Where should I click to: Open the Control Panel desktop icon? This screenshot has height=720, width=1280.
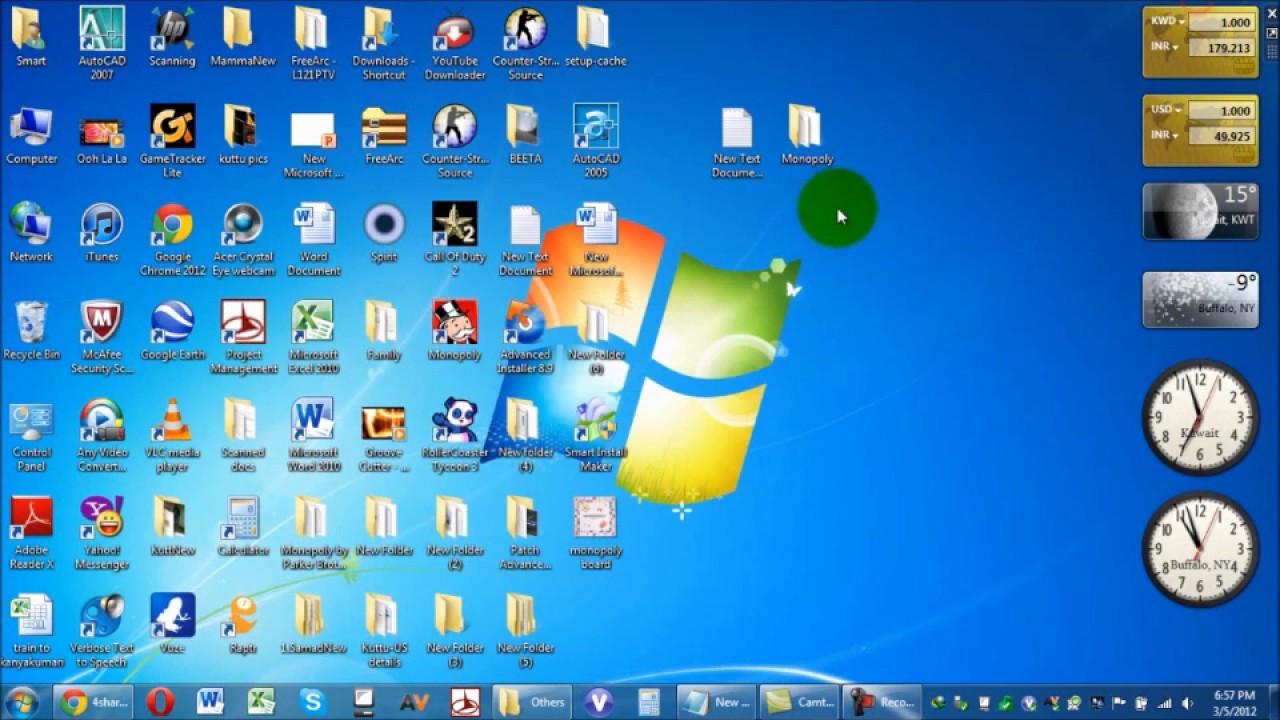(31, 436)
